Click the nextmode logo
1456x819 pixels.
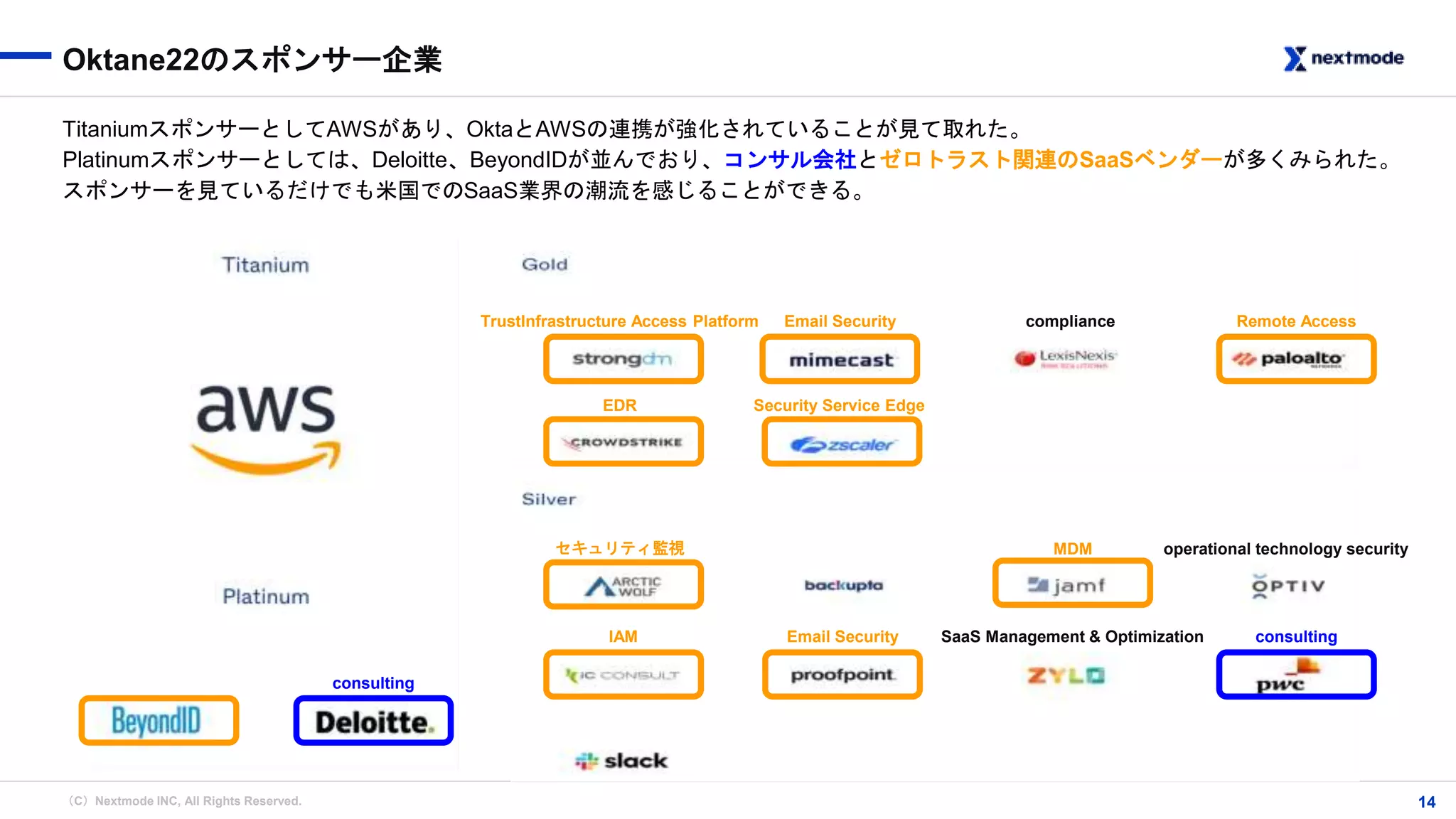(1344, 58)
